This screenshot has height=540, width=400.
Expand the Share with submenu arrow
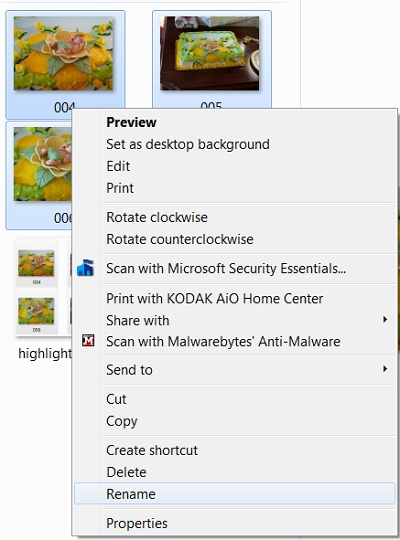click(x=385, y=320)
